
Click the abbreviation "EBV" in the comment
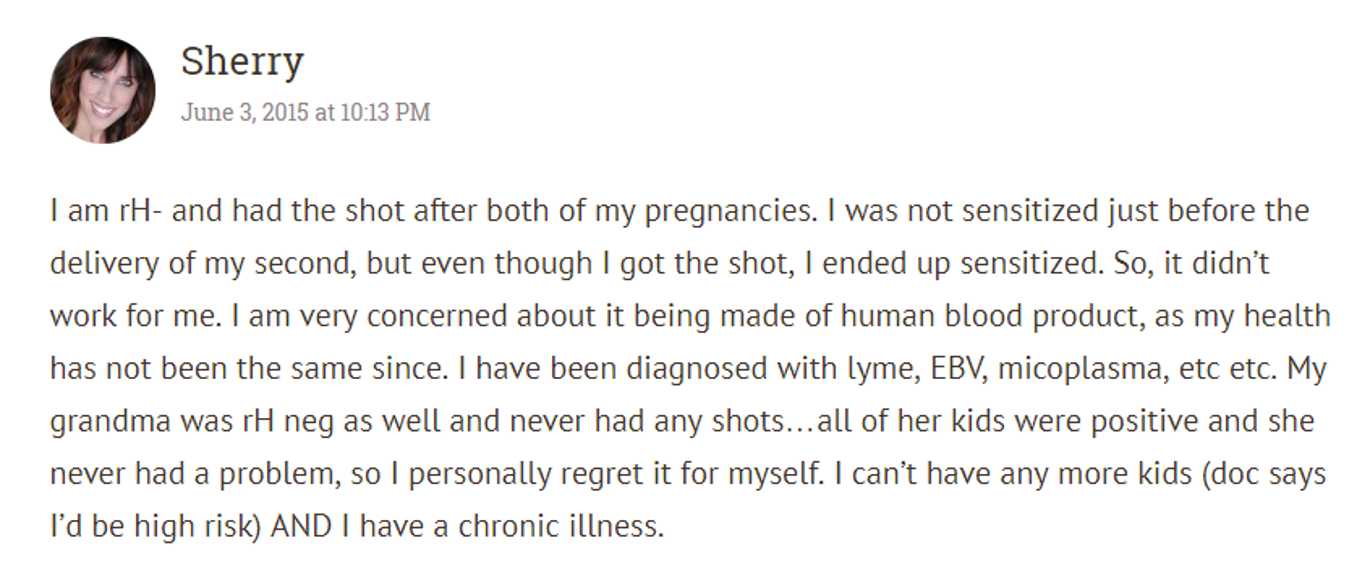961,369
